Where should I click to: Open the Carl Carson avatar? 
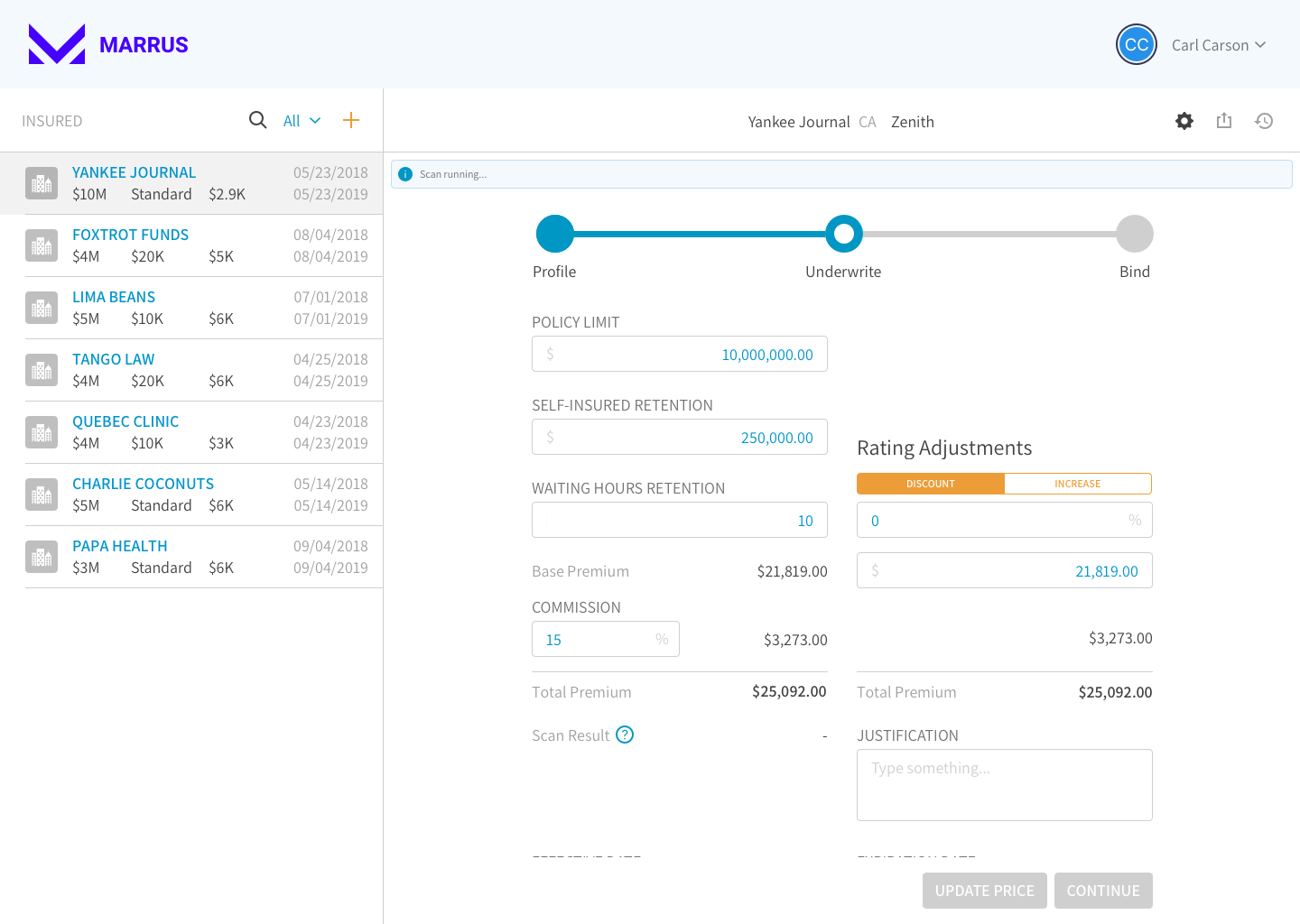(x=1137, y=44)
